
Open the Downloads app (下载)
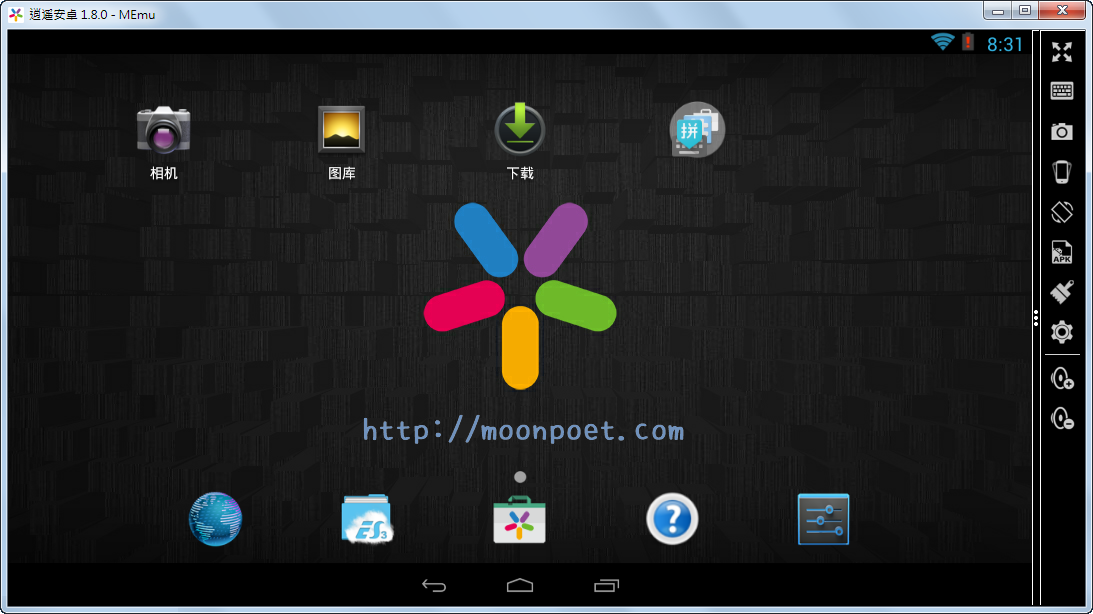[520, 130]
